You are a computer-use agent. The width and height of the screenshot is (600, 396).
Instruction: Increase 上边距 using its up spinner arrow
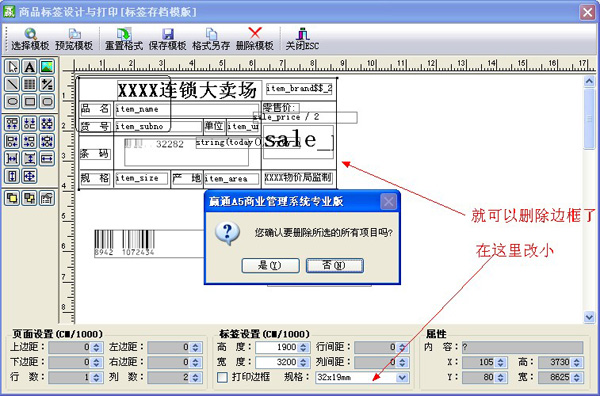tap(96, 345)
